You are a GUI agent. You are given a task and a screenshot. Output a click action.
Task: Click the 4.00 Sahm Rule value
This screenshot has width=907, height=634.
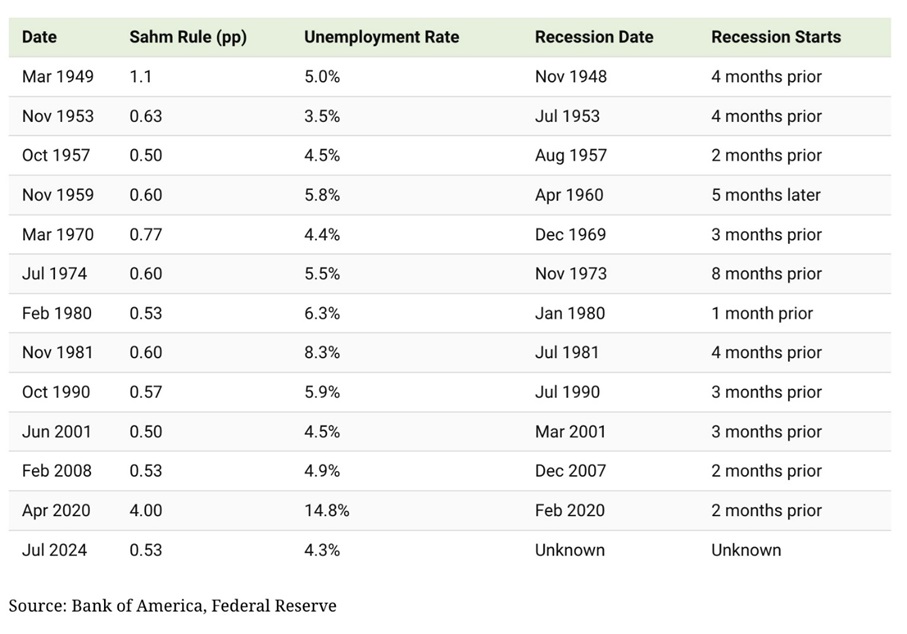(x=146, y=510)
